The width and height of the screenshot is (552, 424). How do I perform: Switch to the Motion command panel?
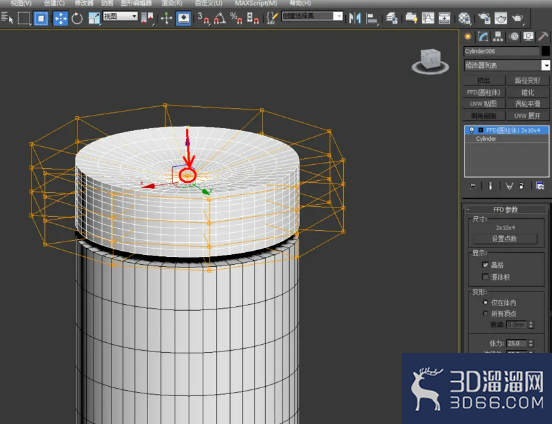513,37
